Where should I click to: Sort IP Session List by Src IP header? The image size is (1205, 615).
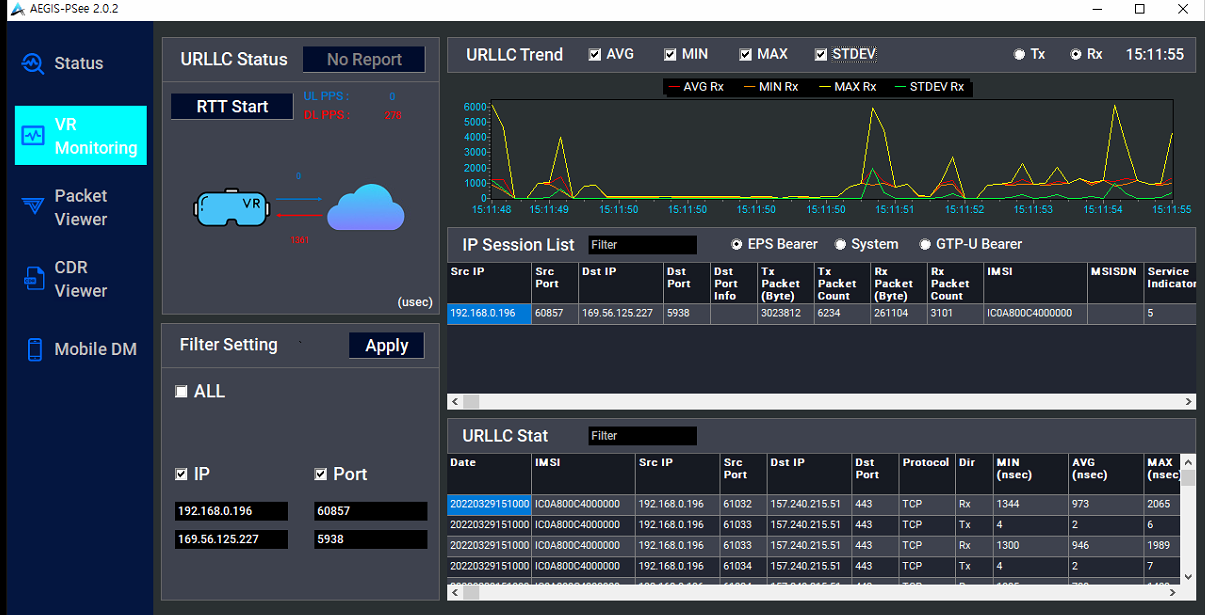(x=489, y=283)
